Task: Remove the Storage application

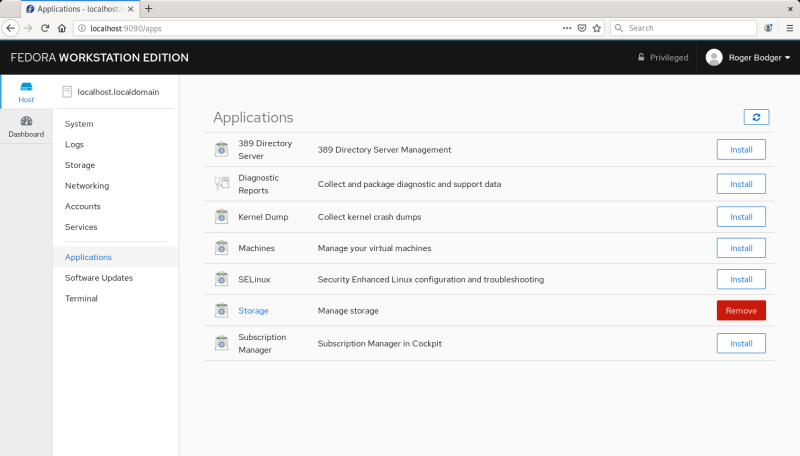Action: pyautogui.click(x=741, y=310)
